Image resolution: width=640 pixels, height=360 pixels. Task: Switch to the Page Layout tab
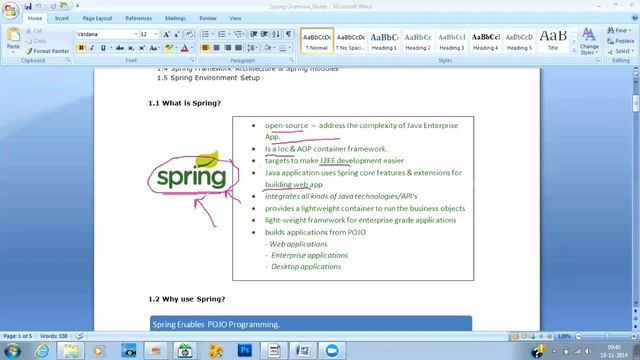97,18
